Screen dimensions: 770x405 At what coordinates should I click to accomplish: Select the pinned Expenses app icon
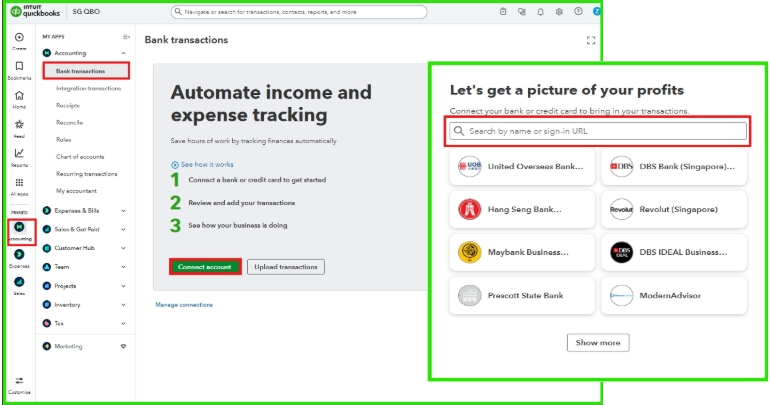(19, 254)
